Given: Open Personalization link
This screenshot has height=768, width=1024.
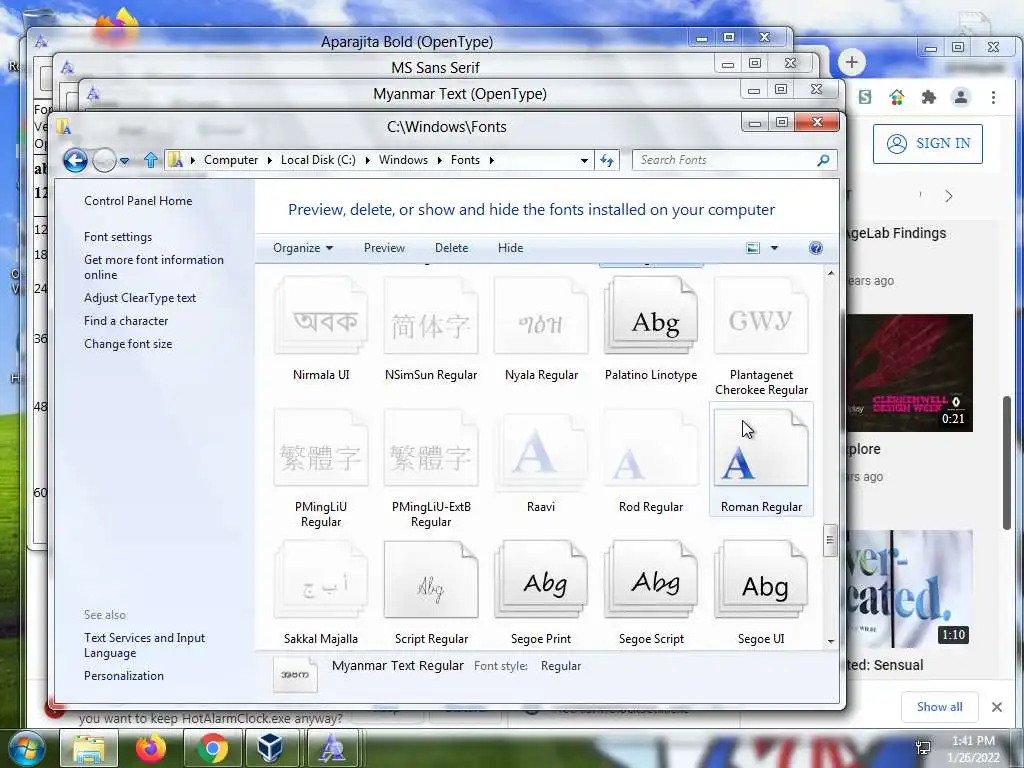Looking at the screenshot, I should 123,676.
